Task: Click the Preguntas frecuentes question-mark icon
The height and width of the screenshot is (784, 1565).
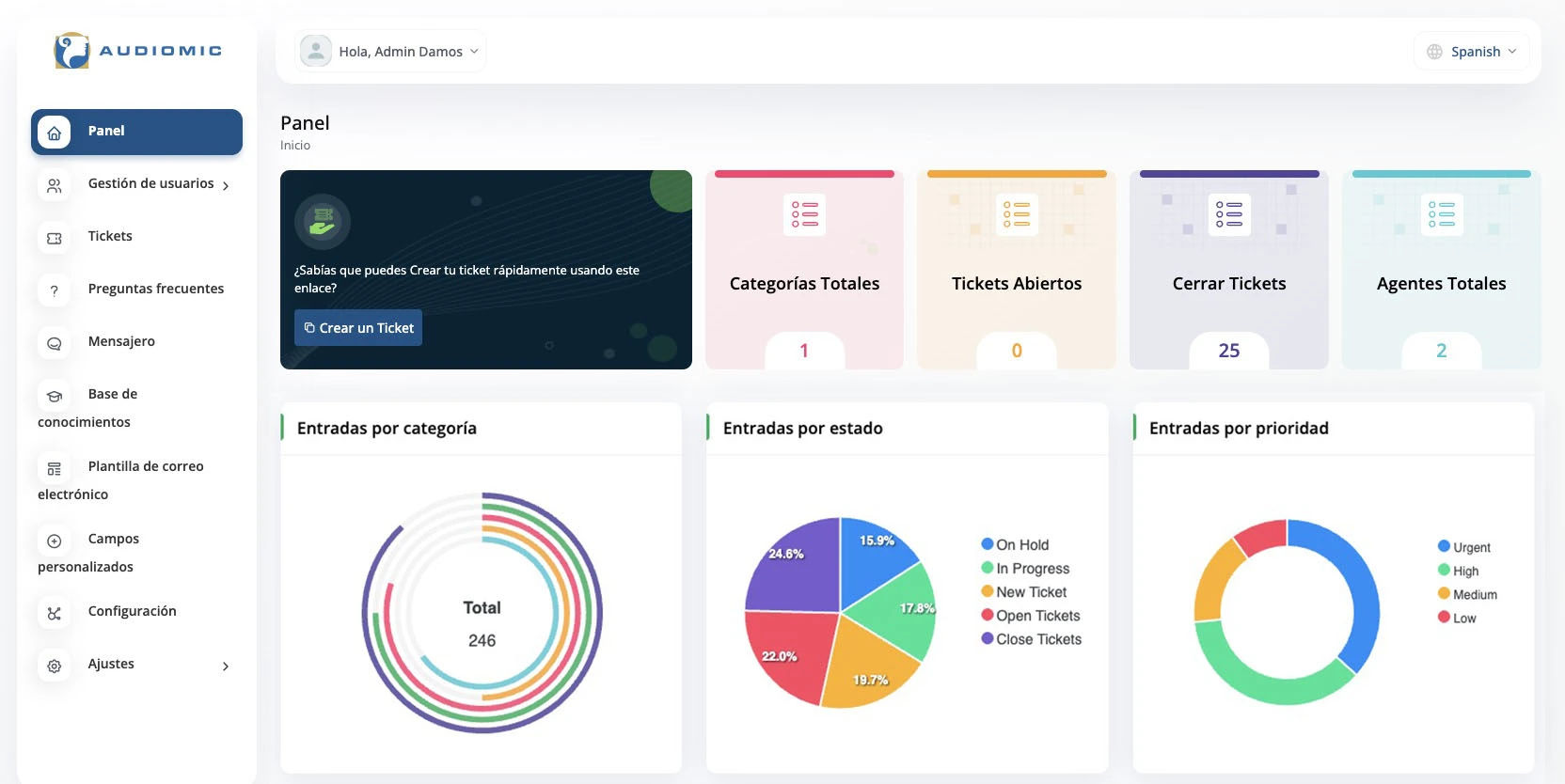Action: pyautogui.click(x=55, y=290)
